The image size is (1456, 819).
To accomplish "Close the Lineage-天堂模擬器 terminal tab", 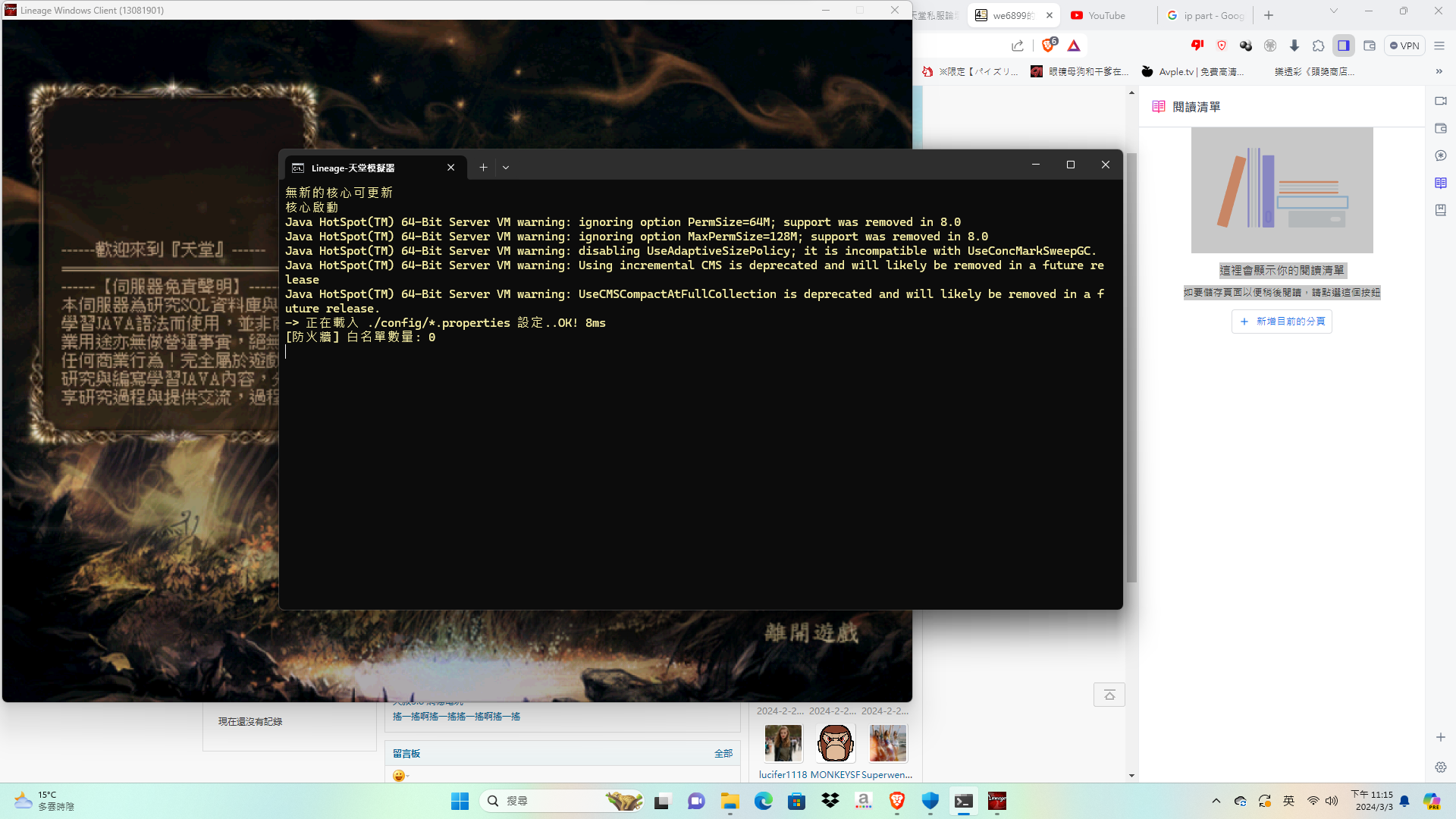I will tap(451, 168).
